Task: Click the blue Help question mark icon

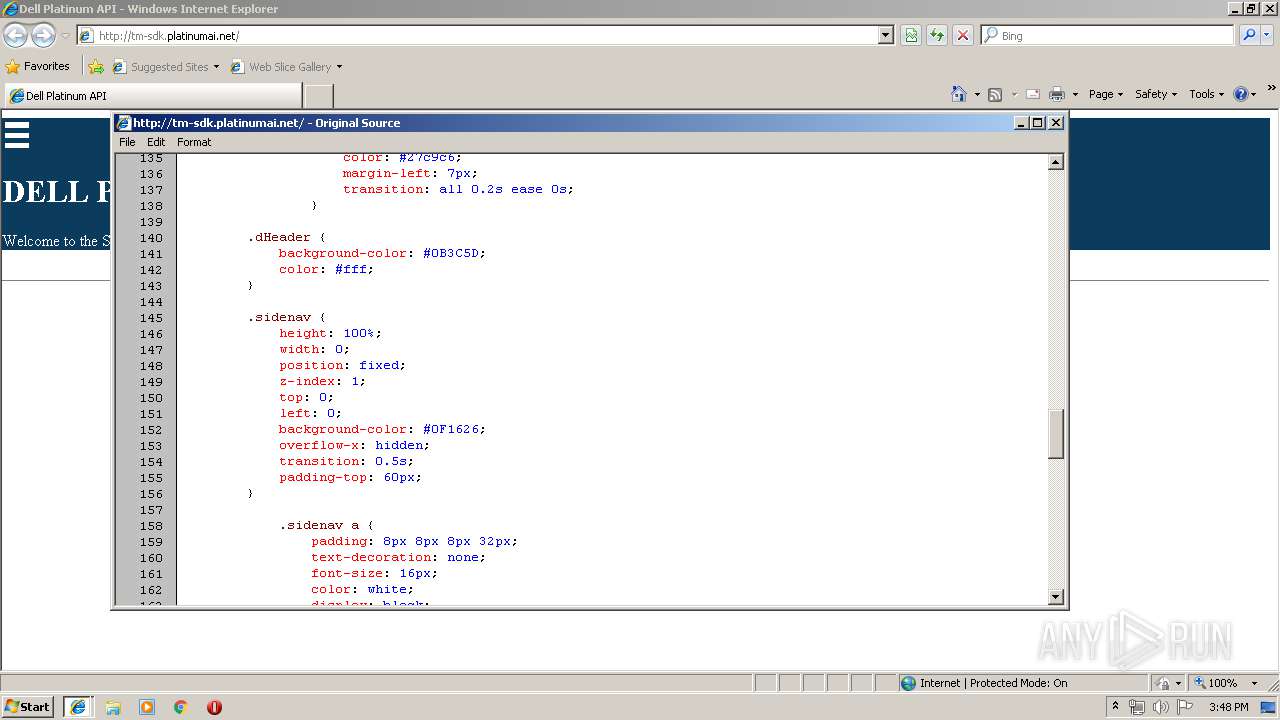Action: pos(1241,94)
